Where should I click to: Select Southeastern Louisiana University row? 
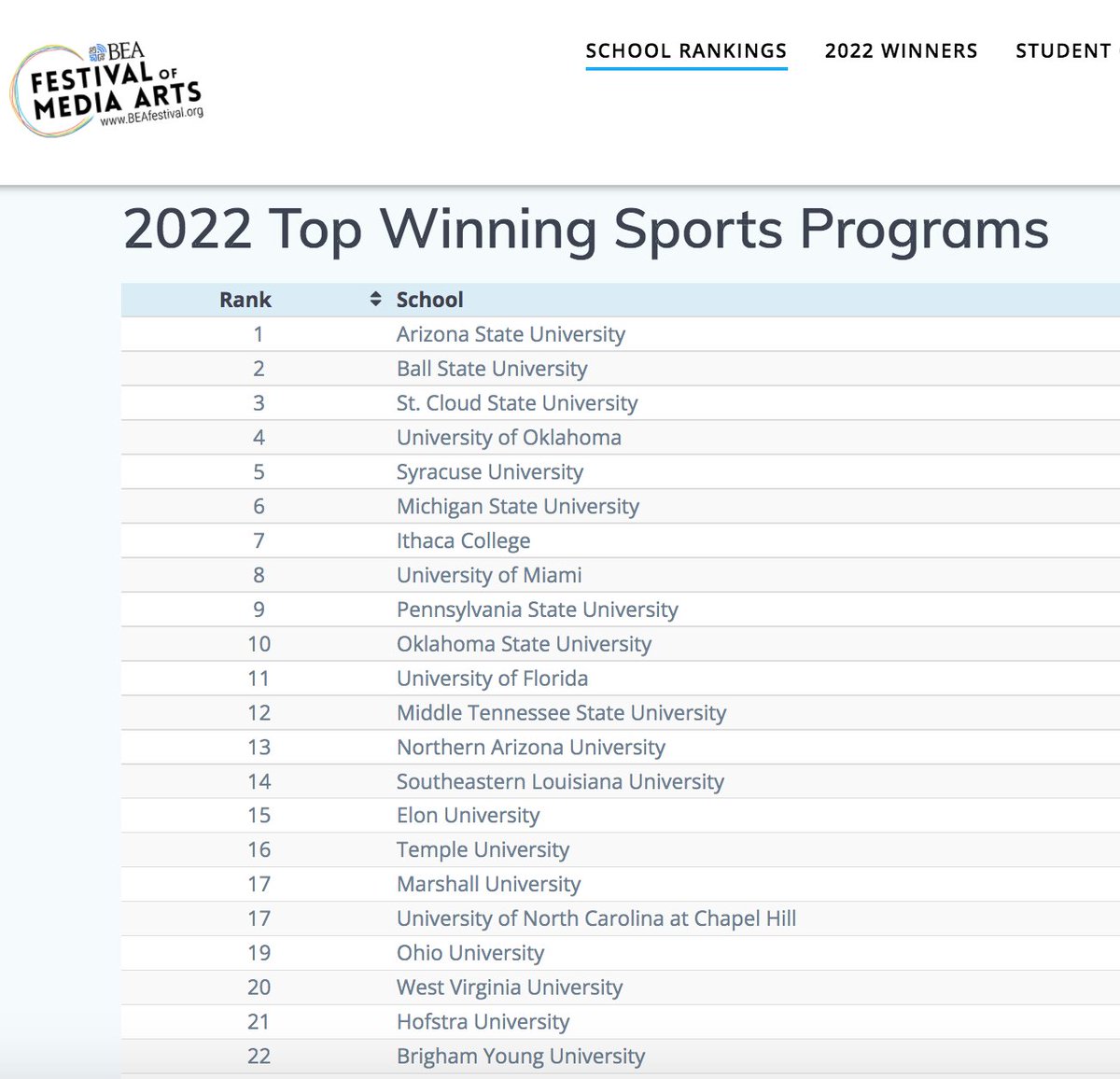tap(621, 782)
